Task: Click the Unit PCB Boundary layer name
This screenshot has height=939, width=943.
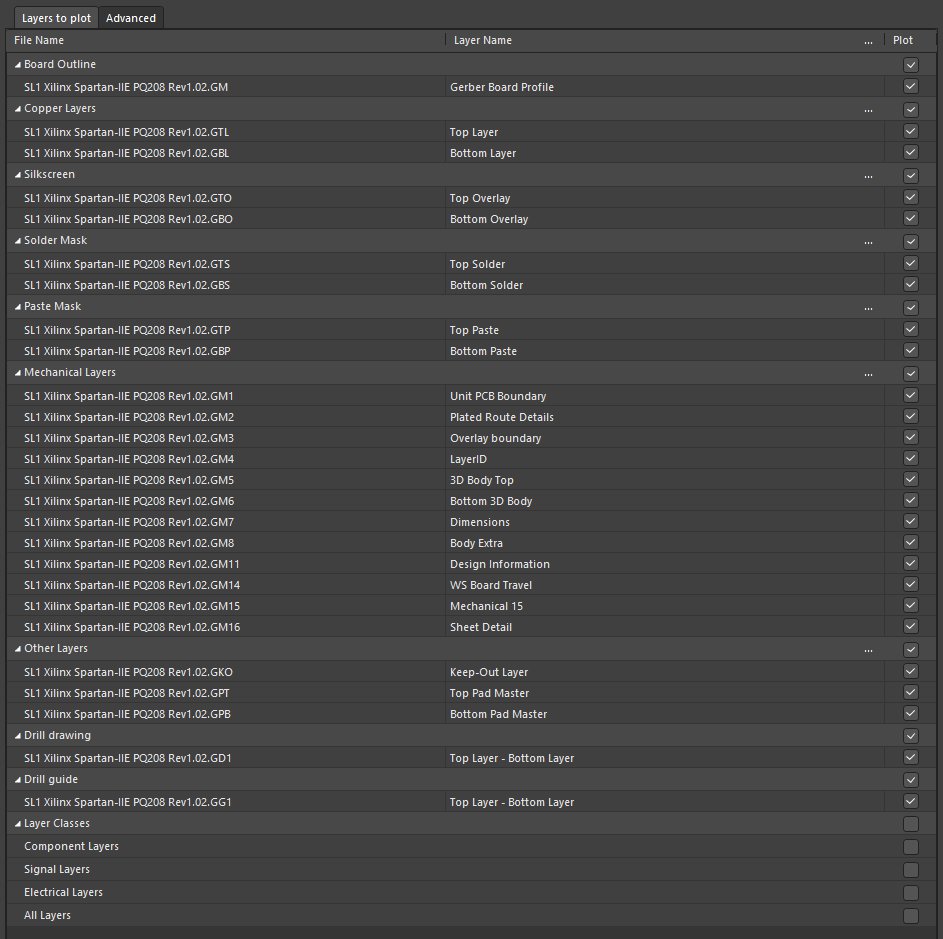Action: (x=498, y=396)
